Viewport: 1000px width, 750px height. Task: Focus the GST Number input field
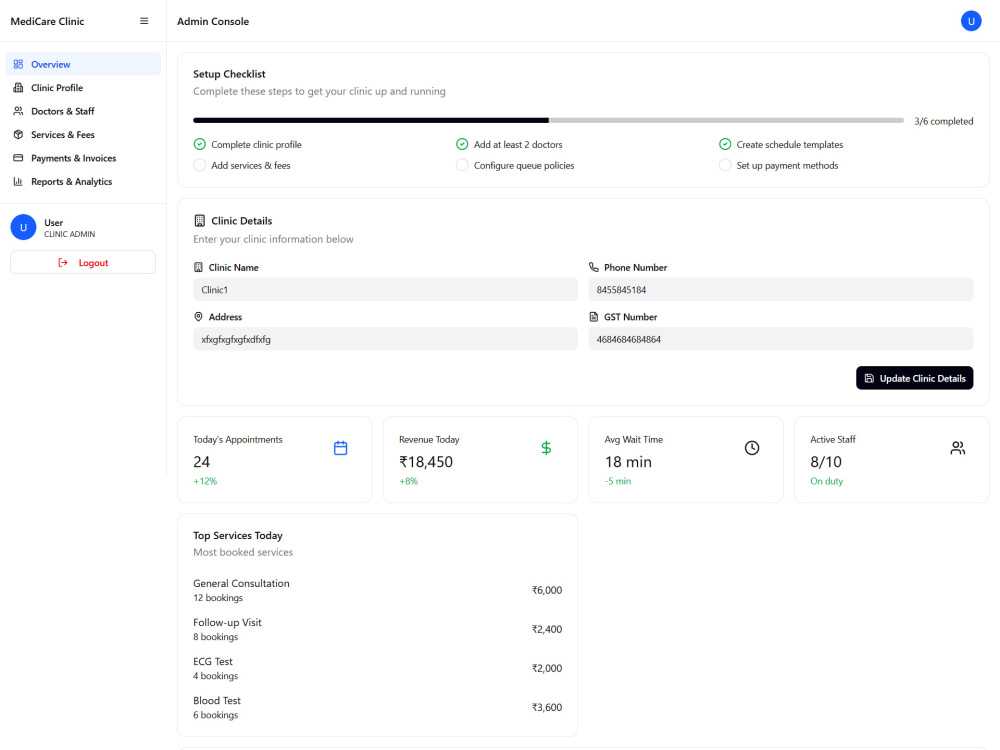[x=781, y=339]
